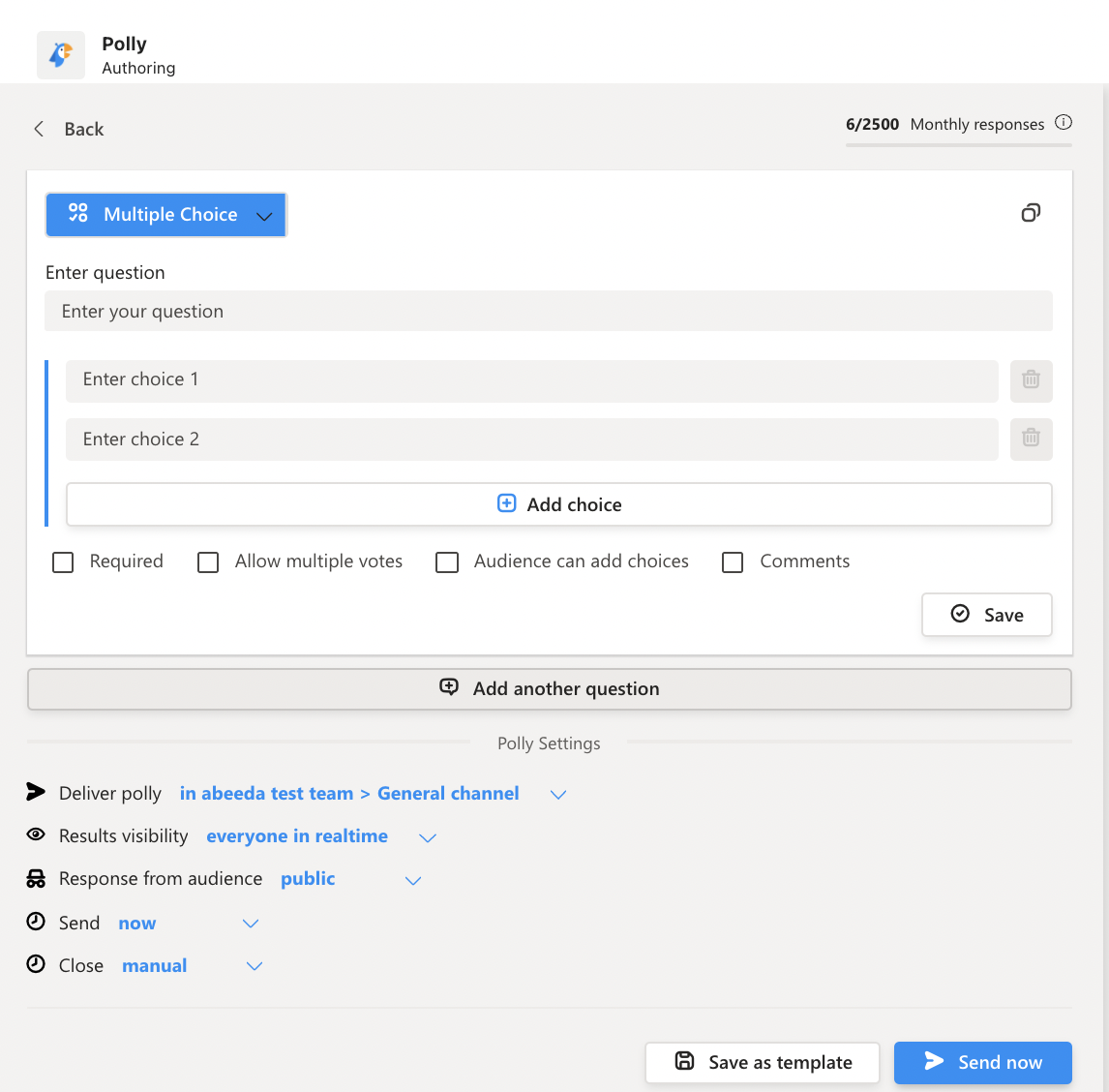
Task: Click the clock icon beside Send
Action: 35,922
